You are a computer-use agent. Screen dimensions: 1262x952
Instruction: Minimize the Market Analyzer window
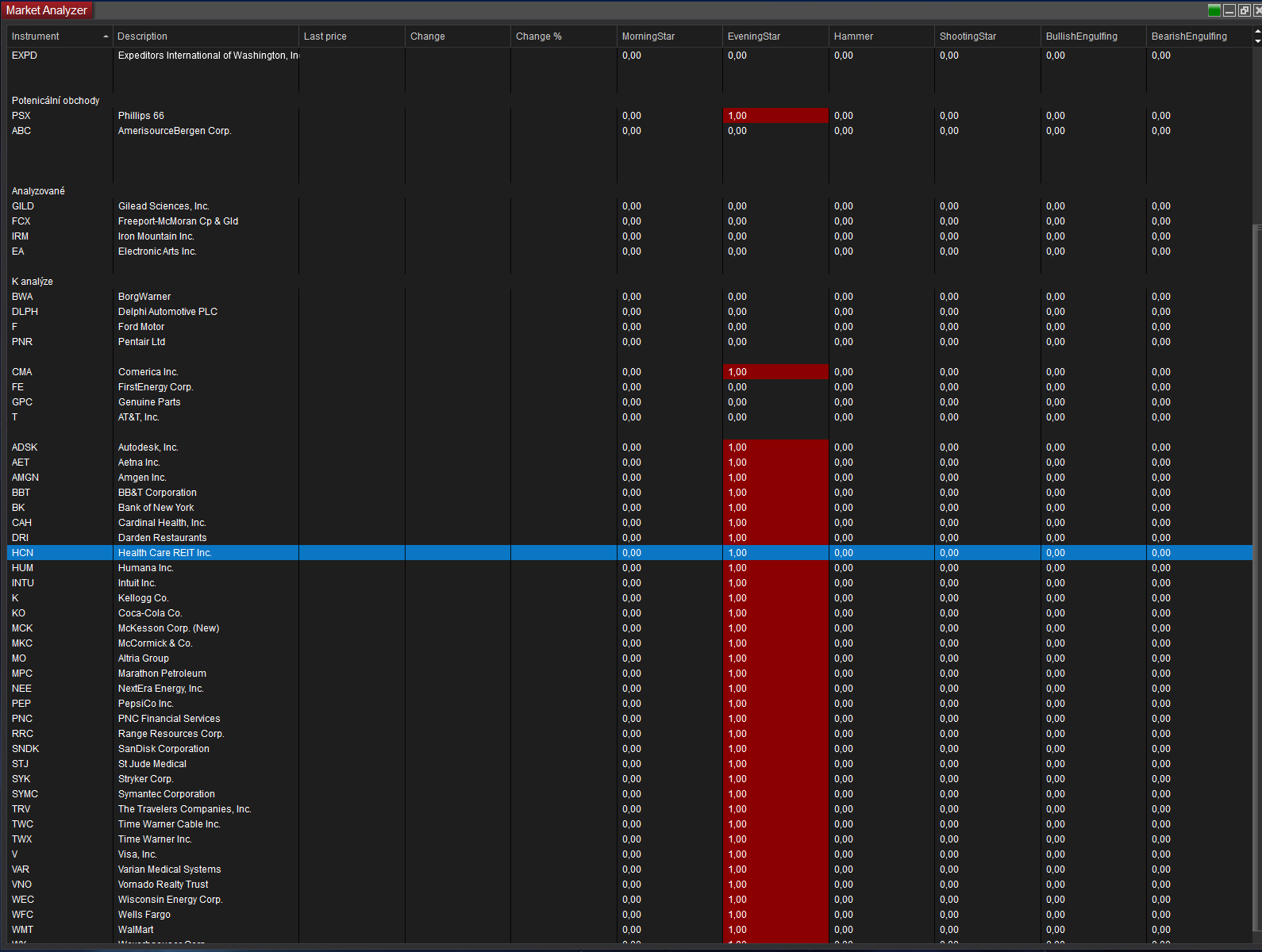[x=1229, y=10]
